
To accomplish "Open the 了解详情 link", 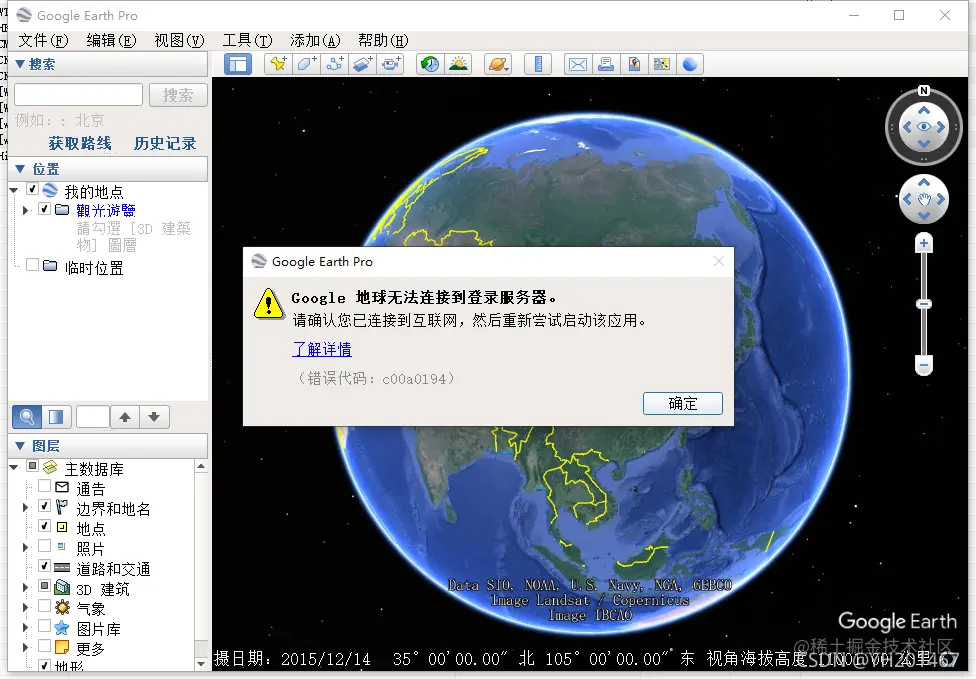I will pyautogui.click(x=322, y=349).
